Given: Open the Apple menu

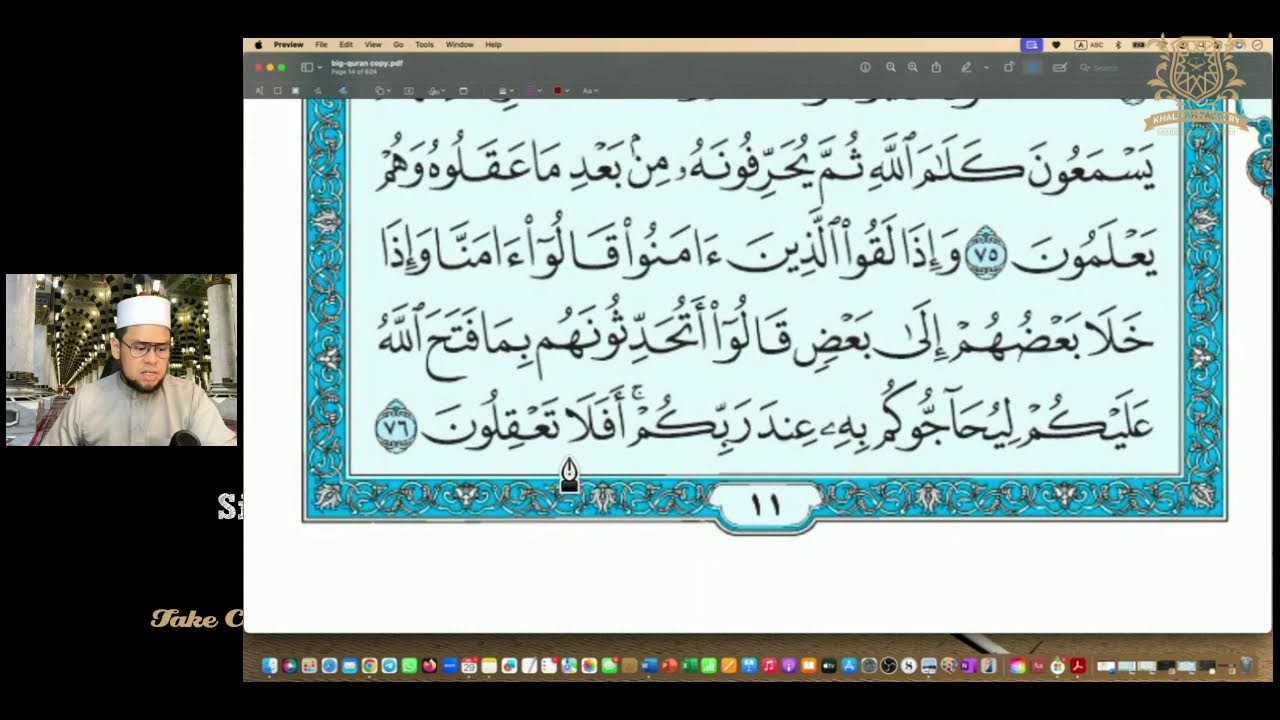Looking at the screenshot, I should (x=258, y=45).
